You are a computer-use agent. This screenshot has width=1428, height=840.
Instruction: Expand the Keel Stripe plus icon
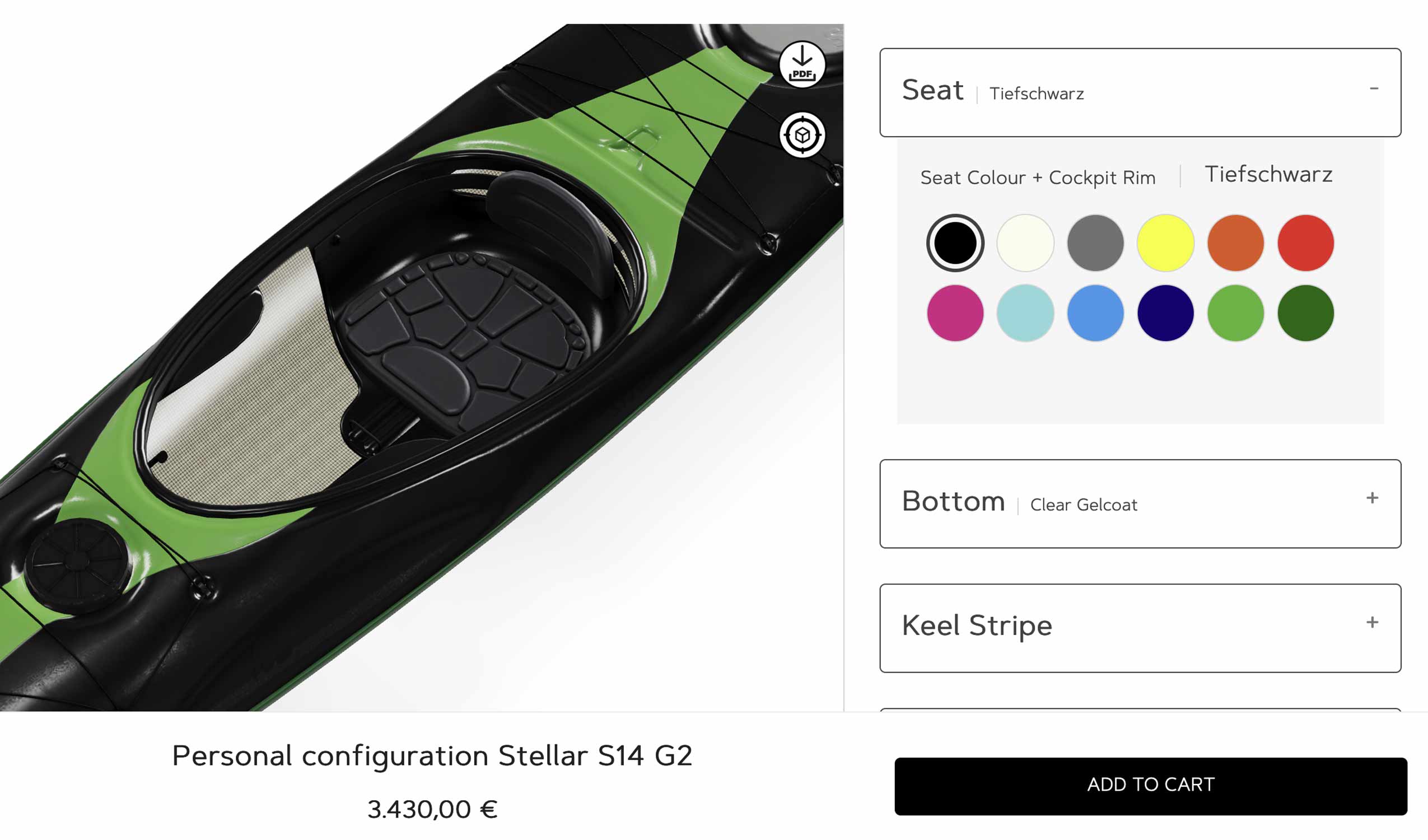tap(1372, 622)
